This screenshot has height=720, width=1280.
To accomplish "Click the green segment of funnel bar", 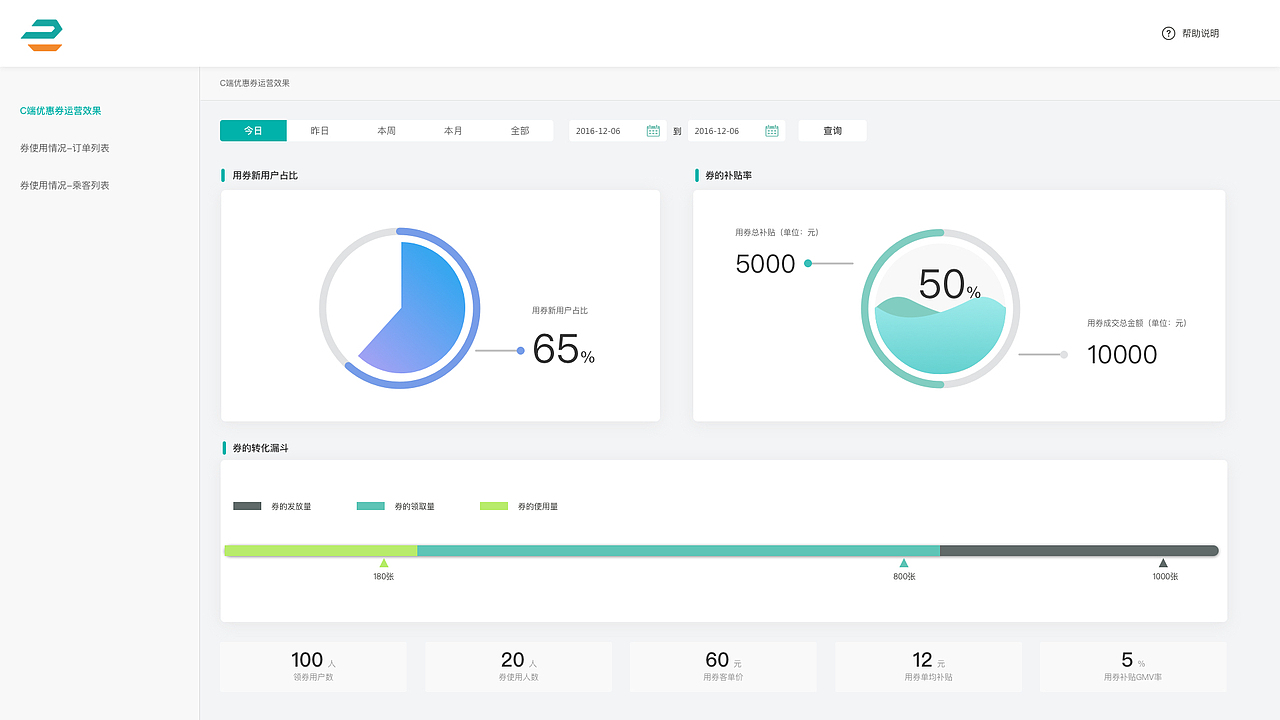I will coord(321,550).
